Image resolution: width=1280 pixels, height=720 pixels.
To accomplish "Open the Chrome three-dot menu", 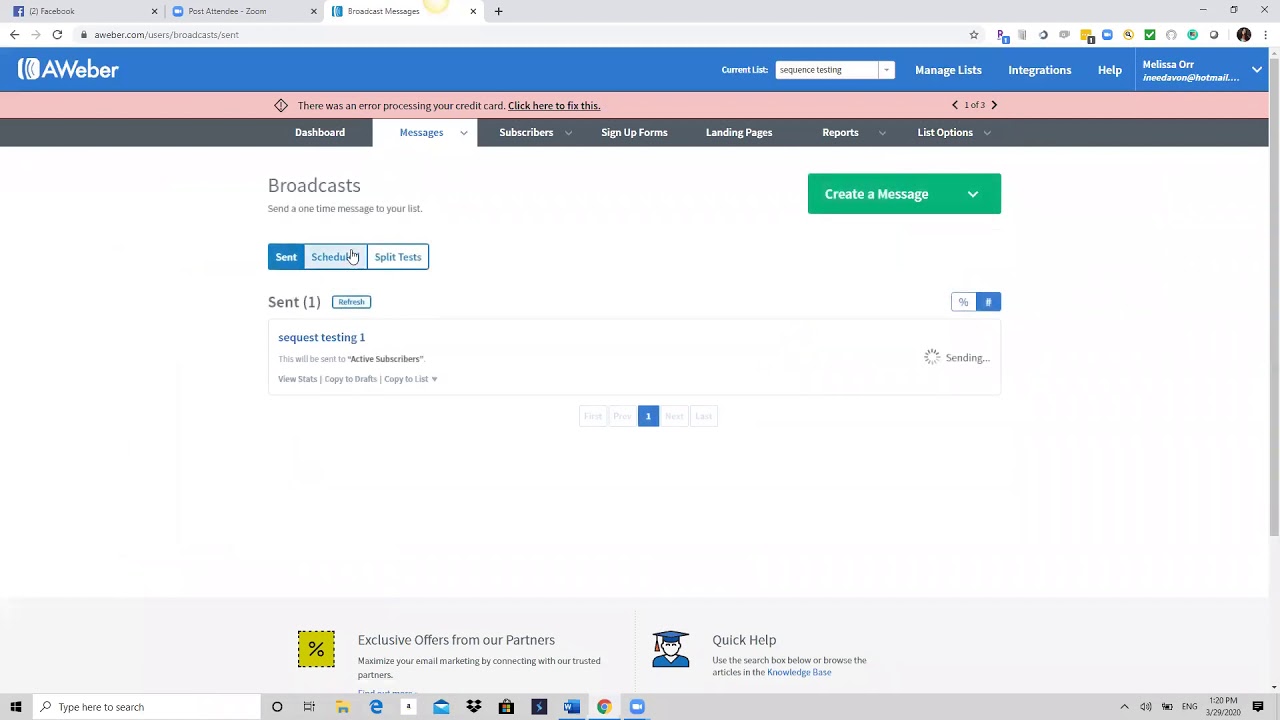I will [x=1265, y=35].
